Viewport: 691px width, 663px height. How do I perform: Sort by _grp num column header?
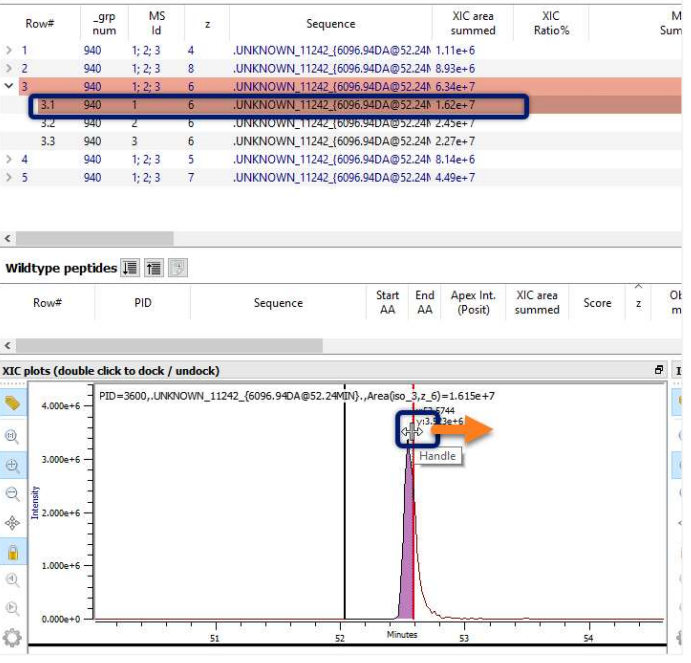tap(105, 24)
